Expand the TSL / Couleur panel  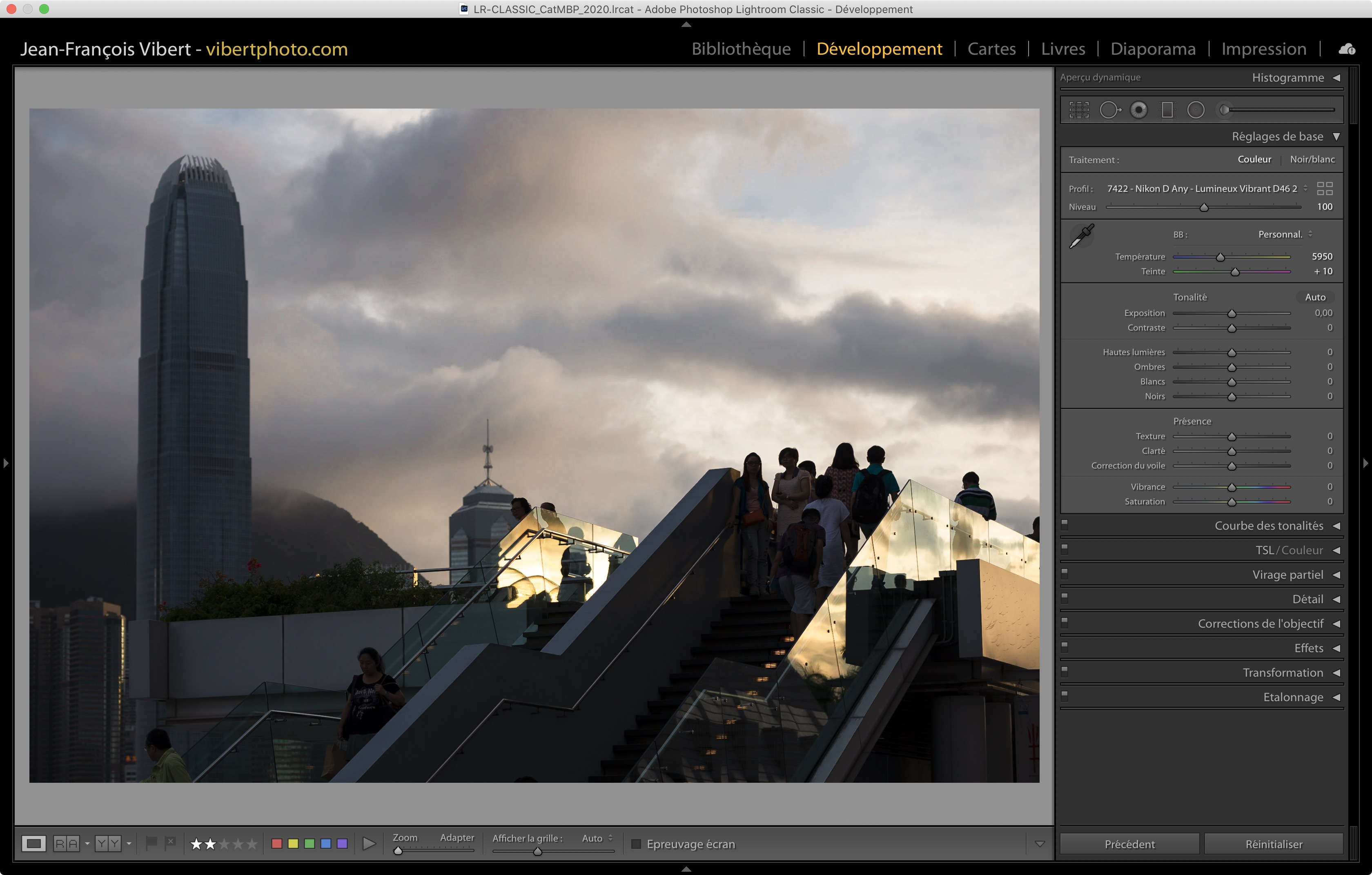(1336, 551)
